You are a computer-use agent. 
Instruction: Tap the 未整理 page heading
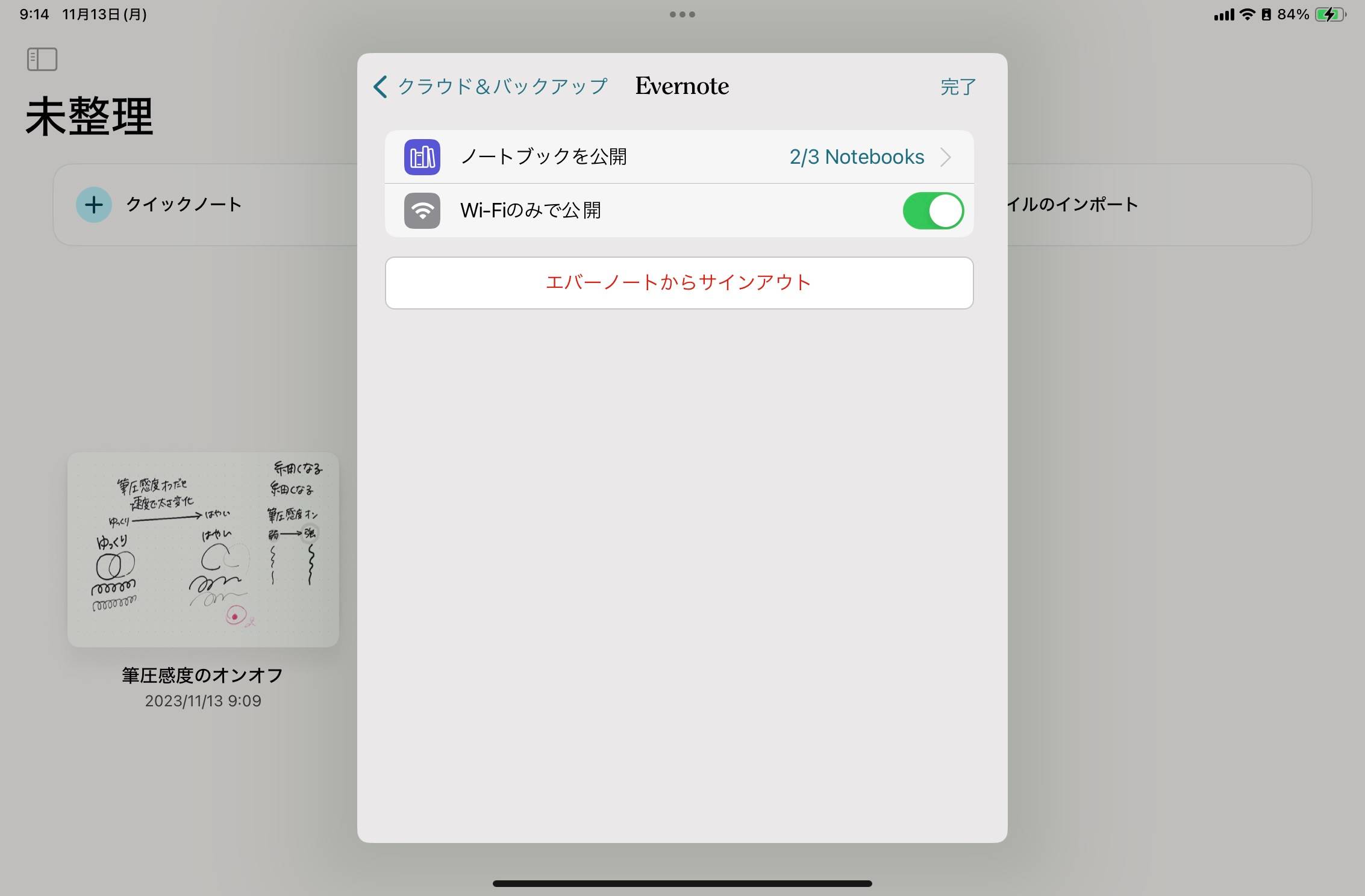click(89, 116)
